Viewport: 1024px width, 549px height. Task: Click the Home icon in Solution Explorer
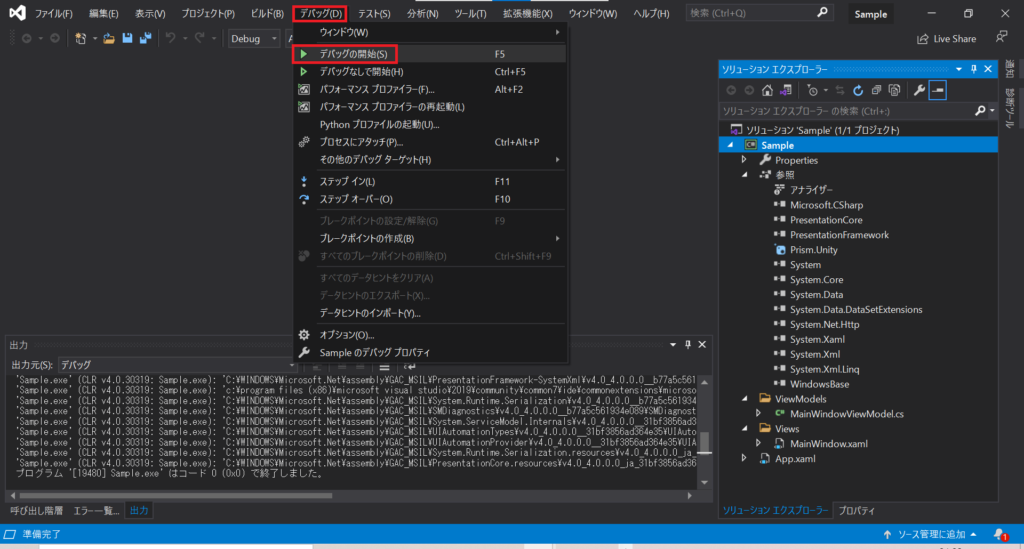(x=767, y=90)
